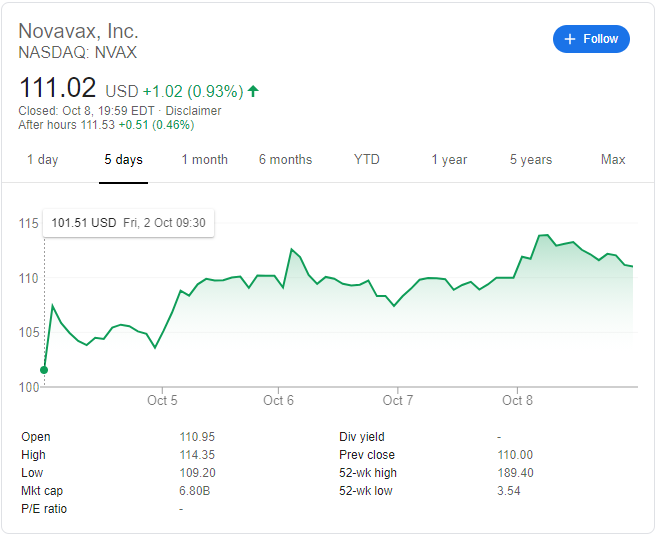Select the 5 days tab

click(123, 160)
